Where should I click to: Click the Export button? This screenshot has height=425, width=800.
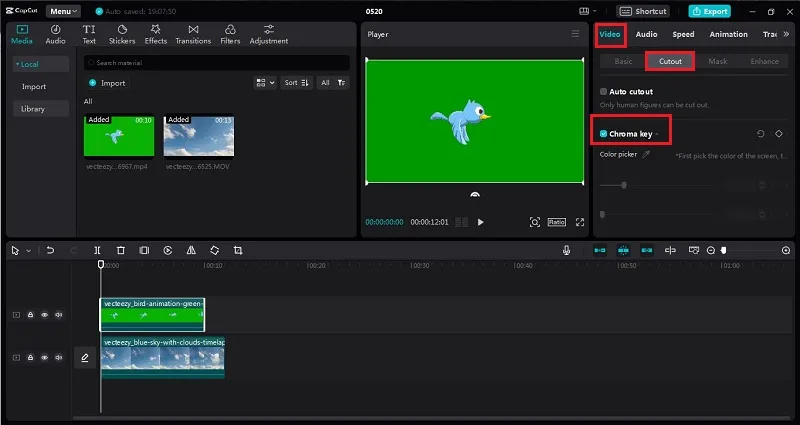710,11
